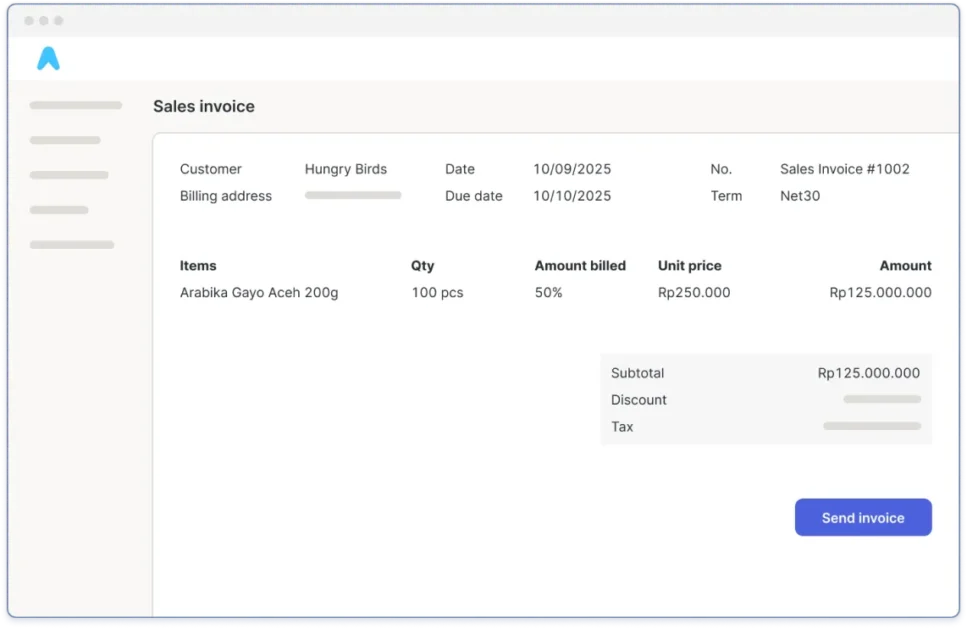Image resolution: width=967 pixels, height=628 pixels.
Task: Click the blue app logo icon
Action: 48,59
